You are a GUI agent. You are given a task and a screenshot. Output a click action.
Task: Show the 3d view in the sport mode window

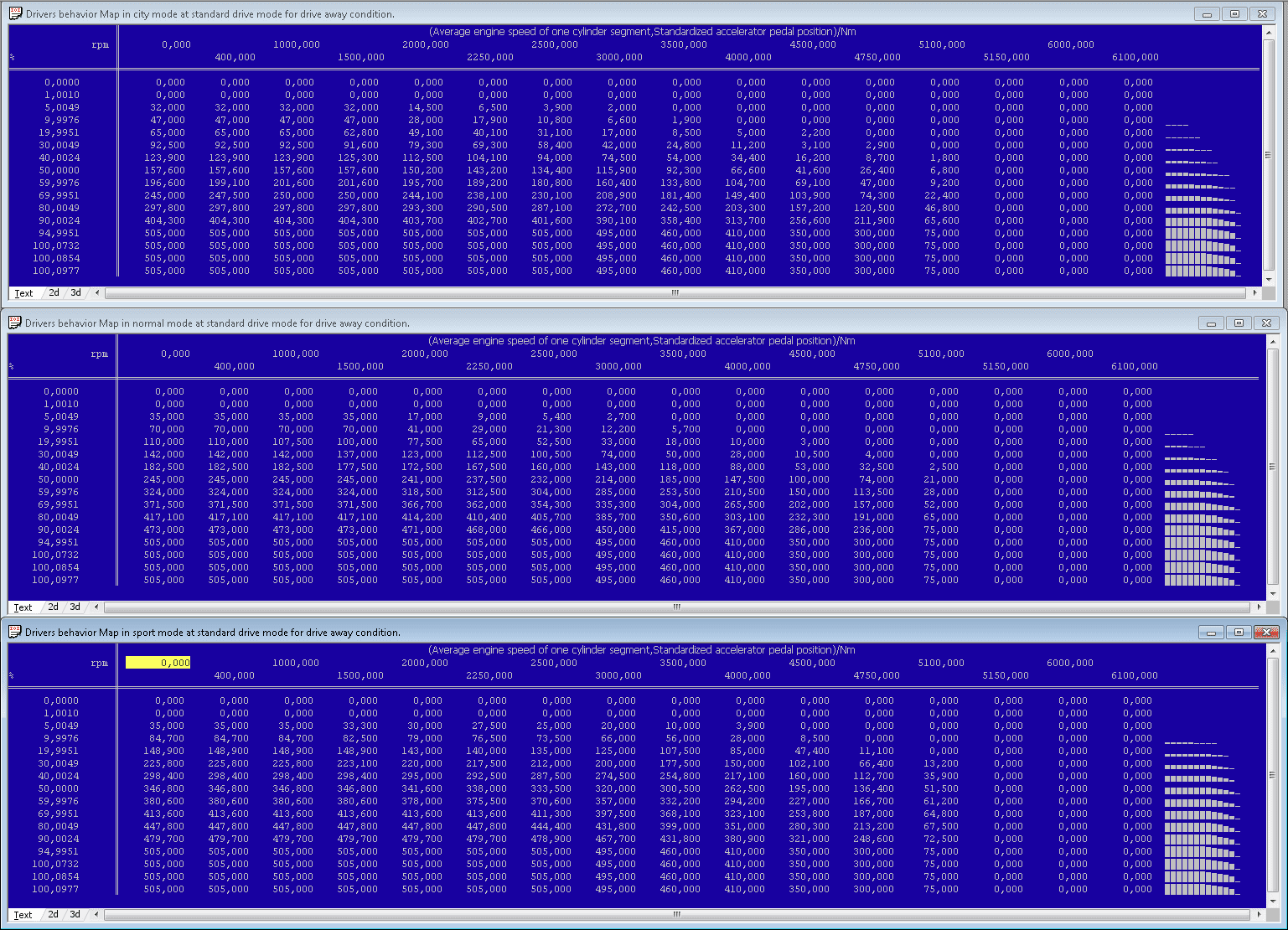75,915
